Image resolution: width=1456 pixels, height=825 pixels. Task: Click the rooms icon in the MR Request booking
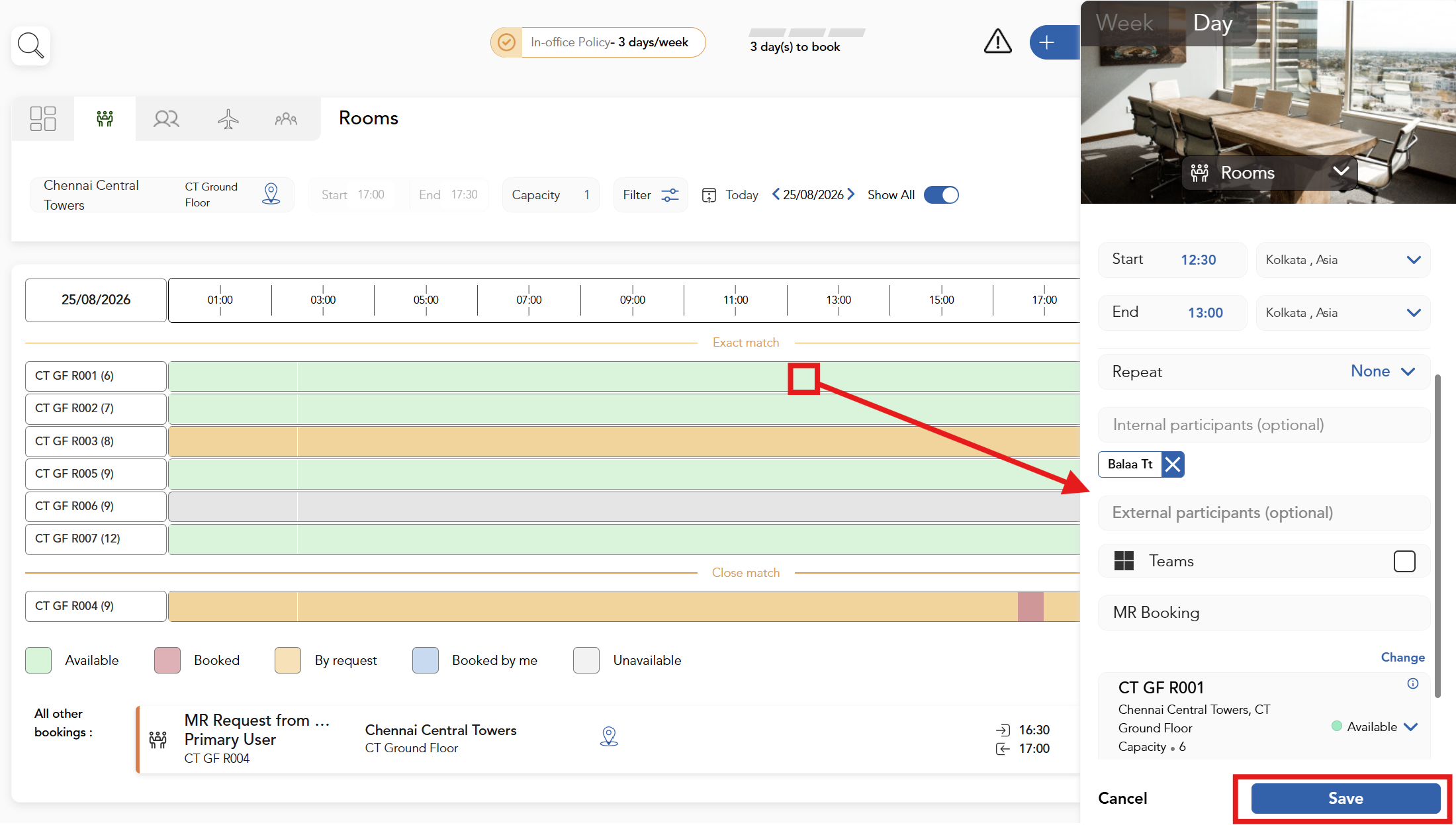pos(158,740)
